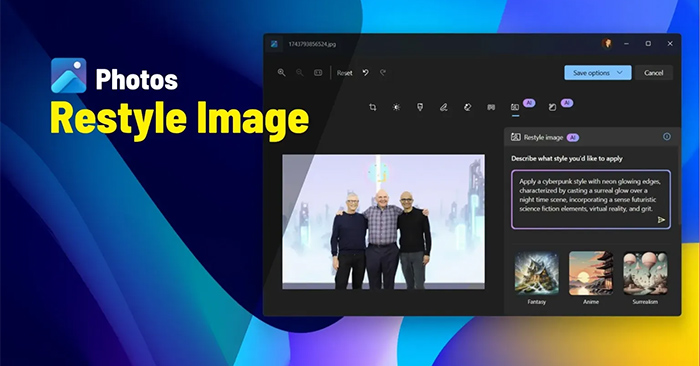Choose the Fantasy style thumbnail
700x366 pixels.
(x=537, y=273)
